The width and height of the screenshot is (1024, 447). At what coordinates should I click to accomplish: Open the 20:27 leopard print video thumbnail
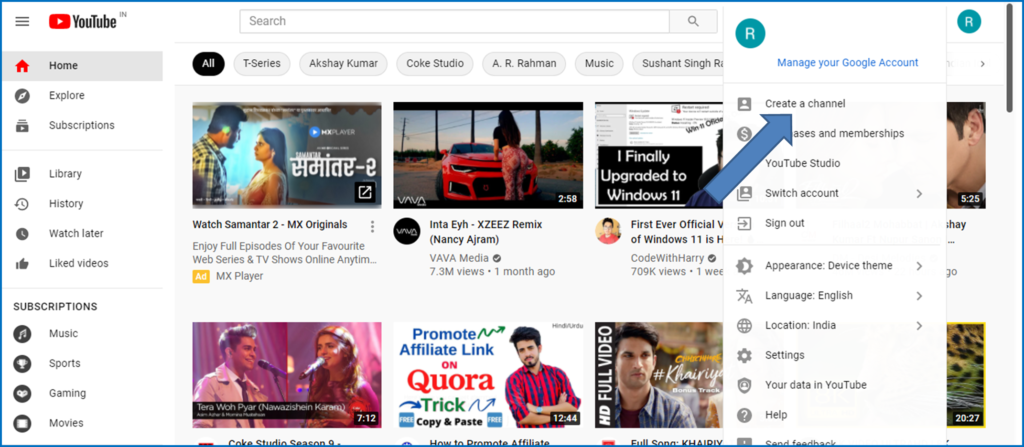point(966,375)
